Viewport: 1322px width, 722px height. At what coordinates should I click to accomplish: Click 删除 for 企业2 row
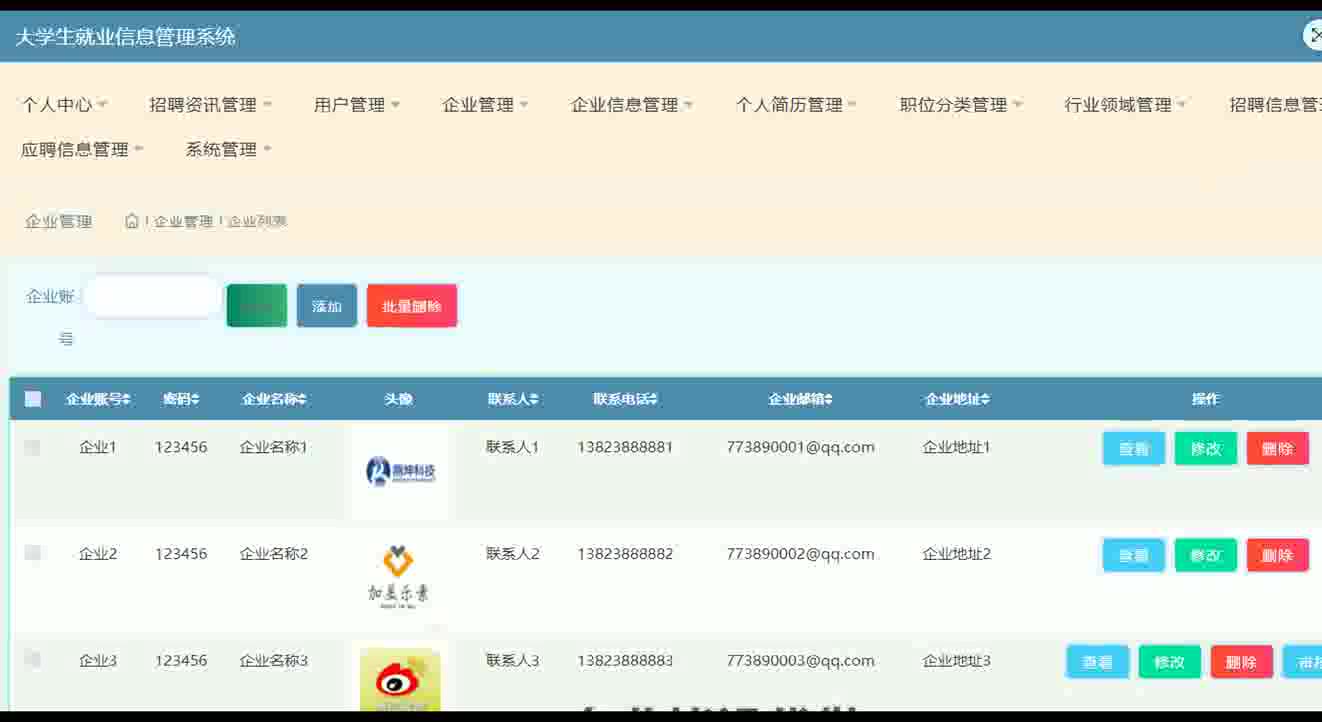1278,555
